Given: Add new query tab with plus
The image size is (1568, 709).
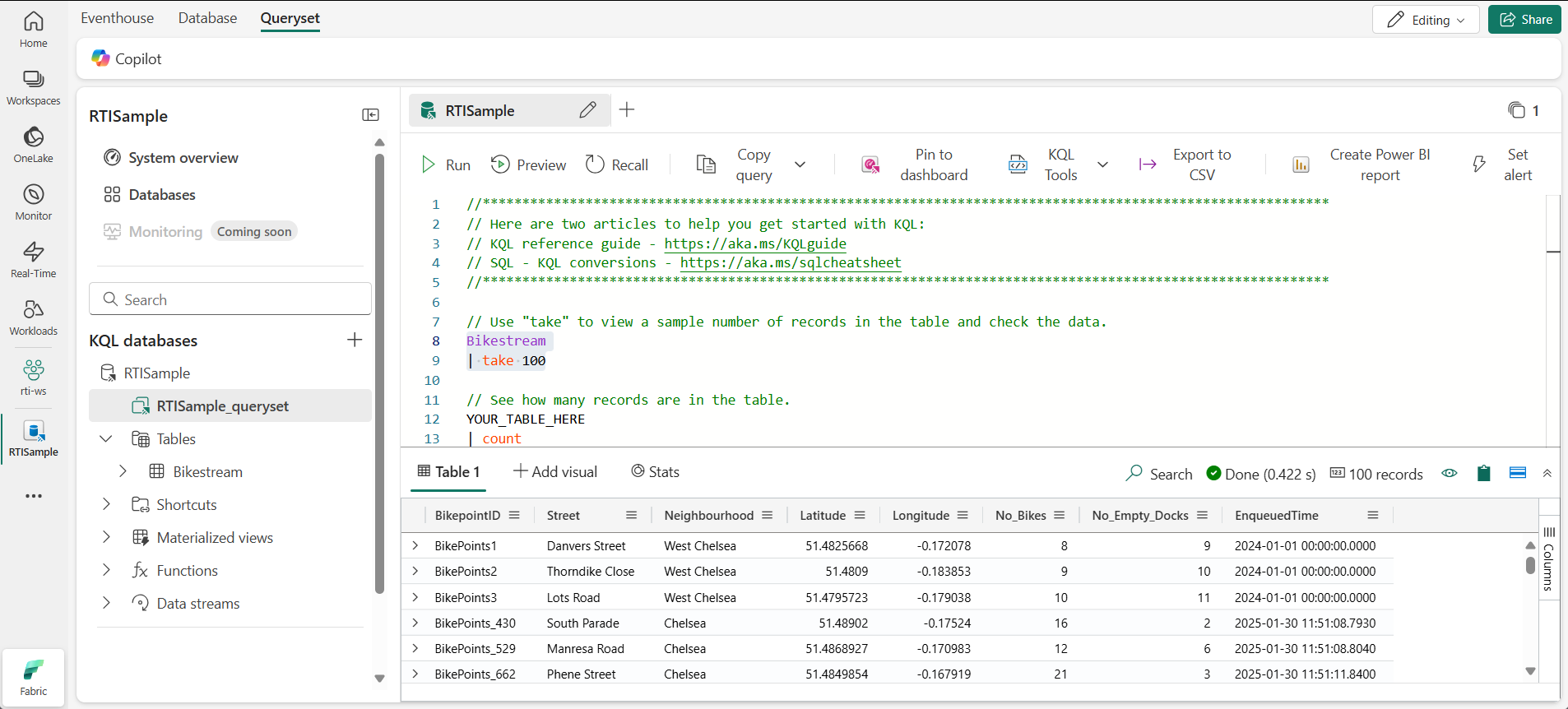Looking at the screenshot, I should tap(627, 109).
